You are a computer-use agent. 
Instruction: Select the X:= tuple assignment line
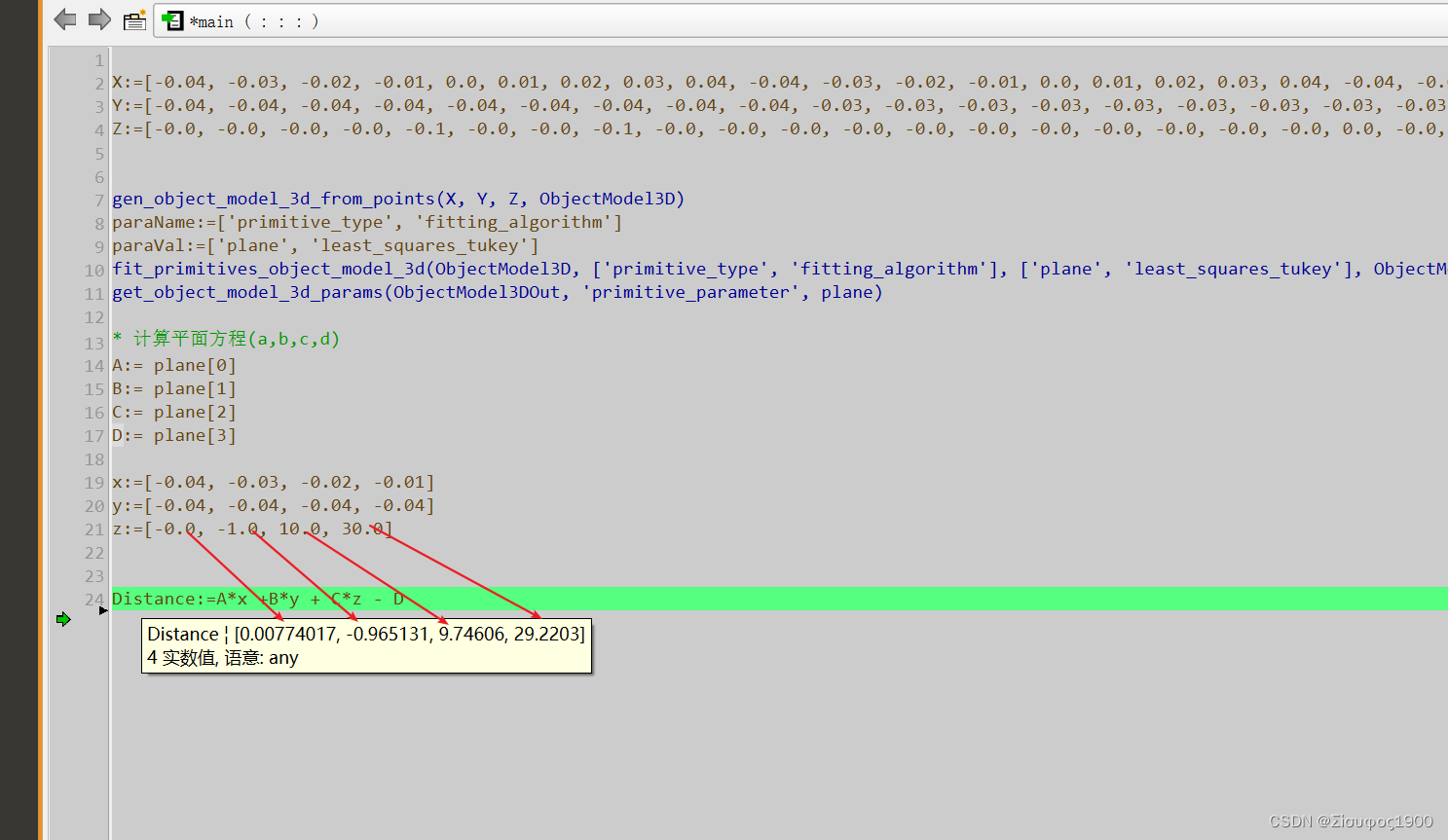tap(779, 83)
